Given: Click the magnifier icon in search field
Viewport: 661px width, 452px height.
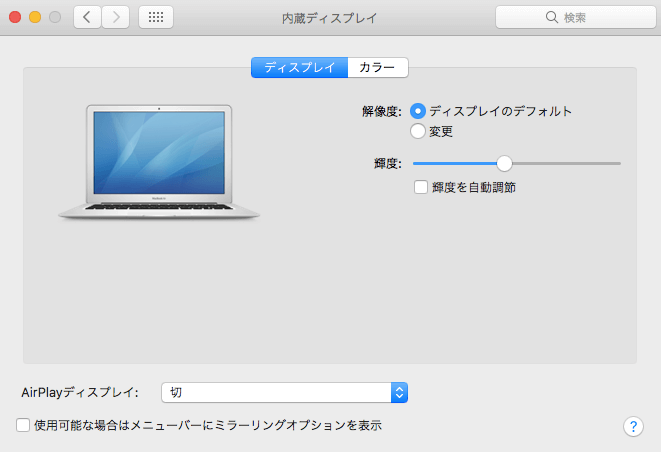Looking at the screenshot, I should pyautogui.click(x=551, y=17).
